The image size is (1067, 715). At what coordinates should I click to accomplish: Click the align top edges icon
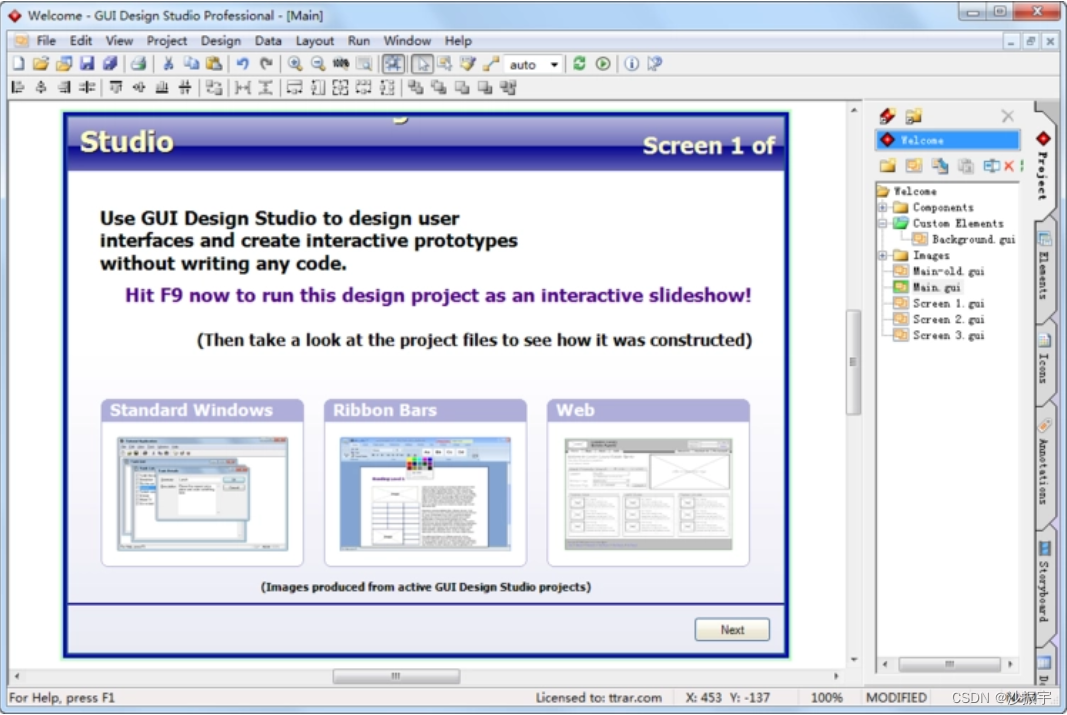pos(116,88)
